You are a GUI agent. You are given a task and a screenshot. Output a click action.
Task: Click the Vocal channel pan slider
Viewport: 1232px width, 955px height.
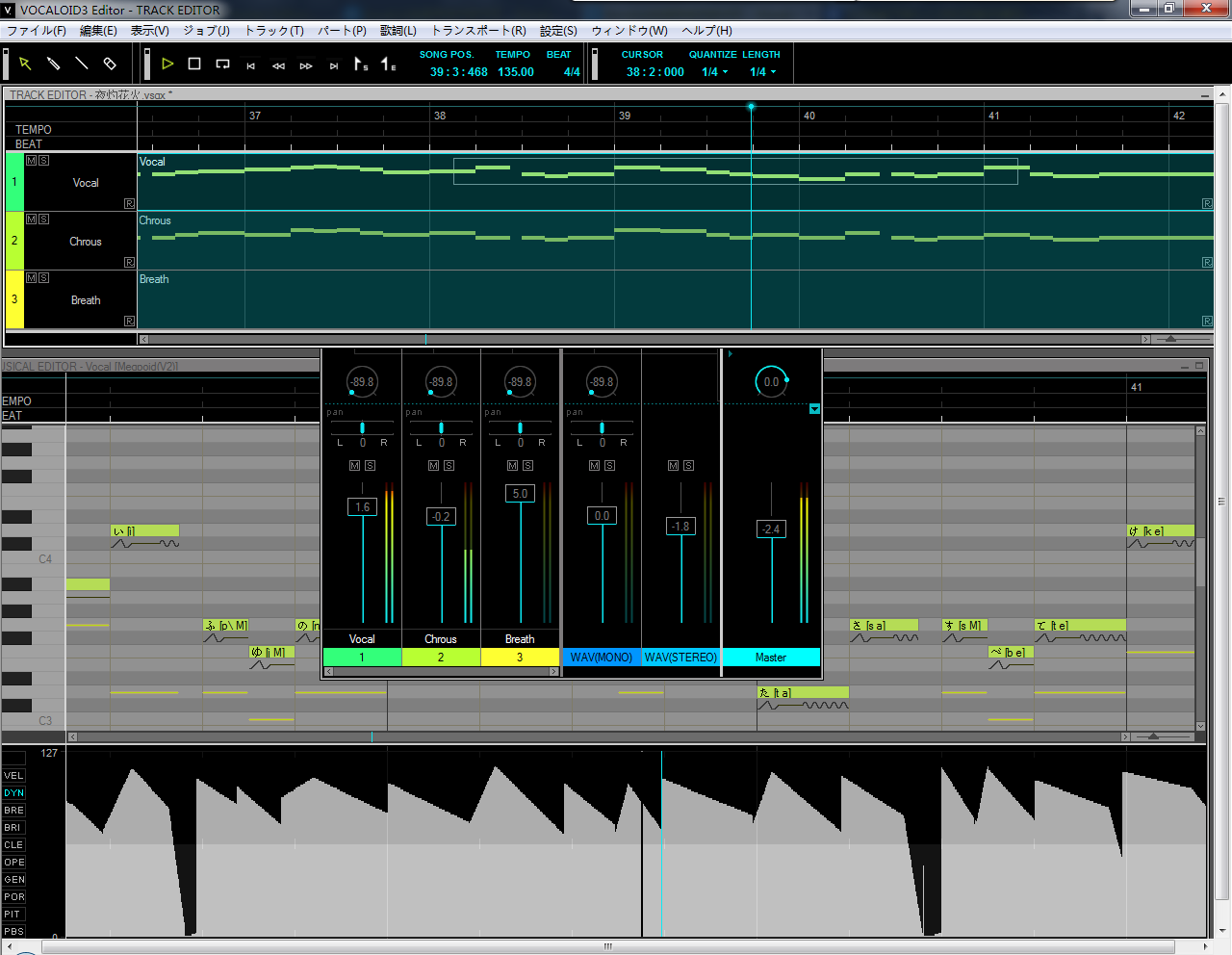pos(362,427)
